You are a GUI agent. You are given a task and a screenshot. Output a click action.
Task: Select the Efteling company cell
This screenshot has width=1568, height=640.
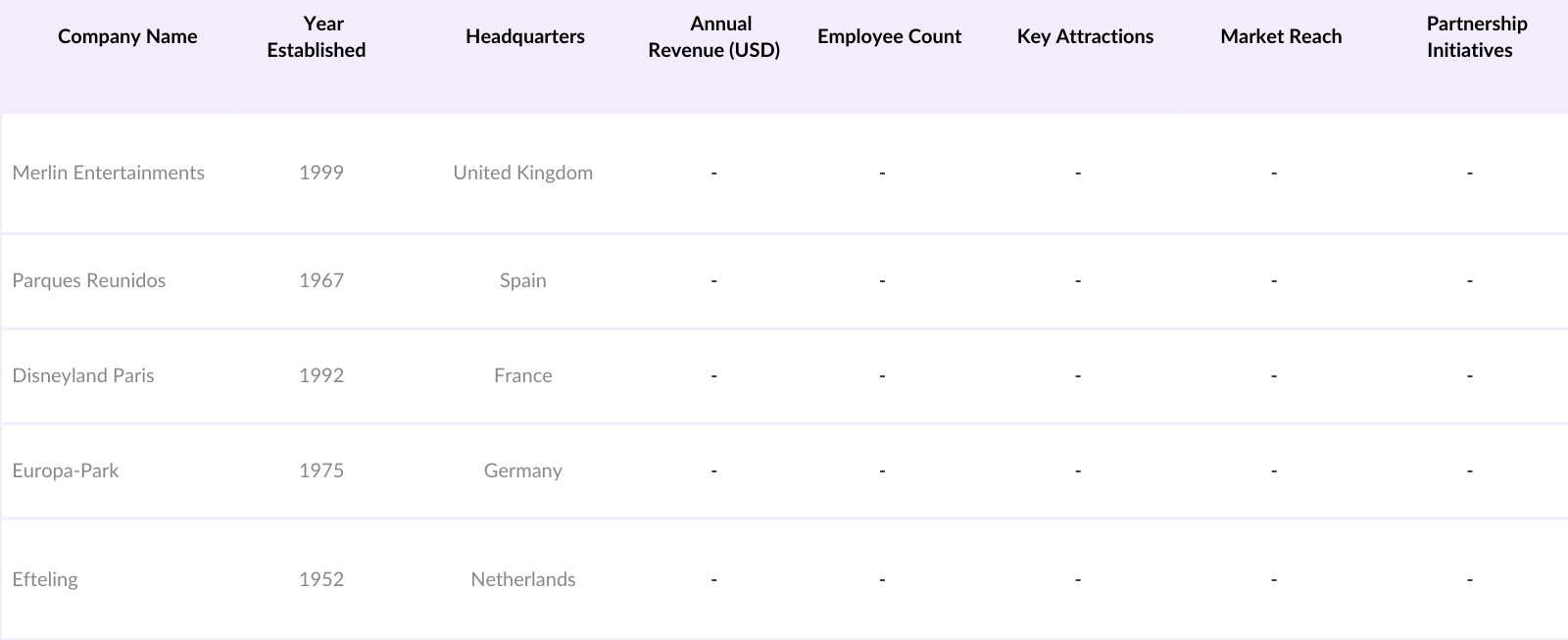[45, 579]
